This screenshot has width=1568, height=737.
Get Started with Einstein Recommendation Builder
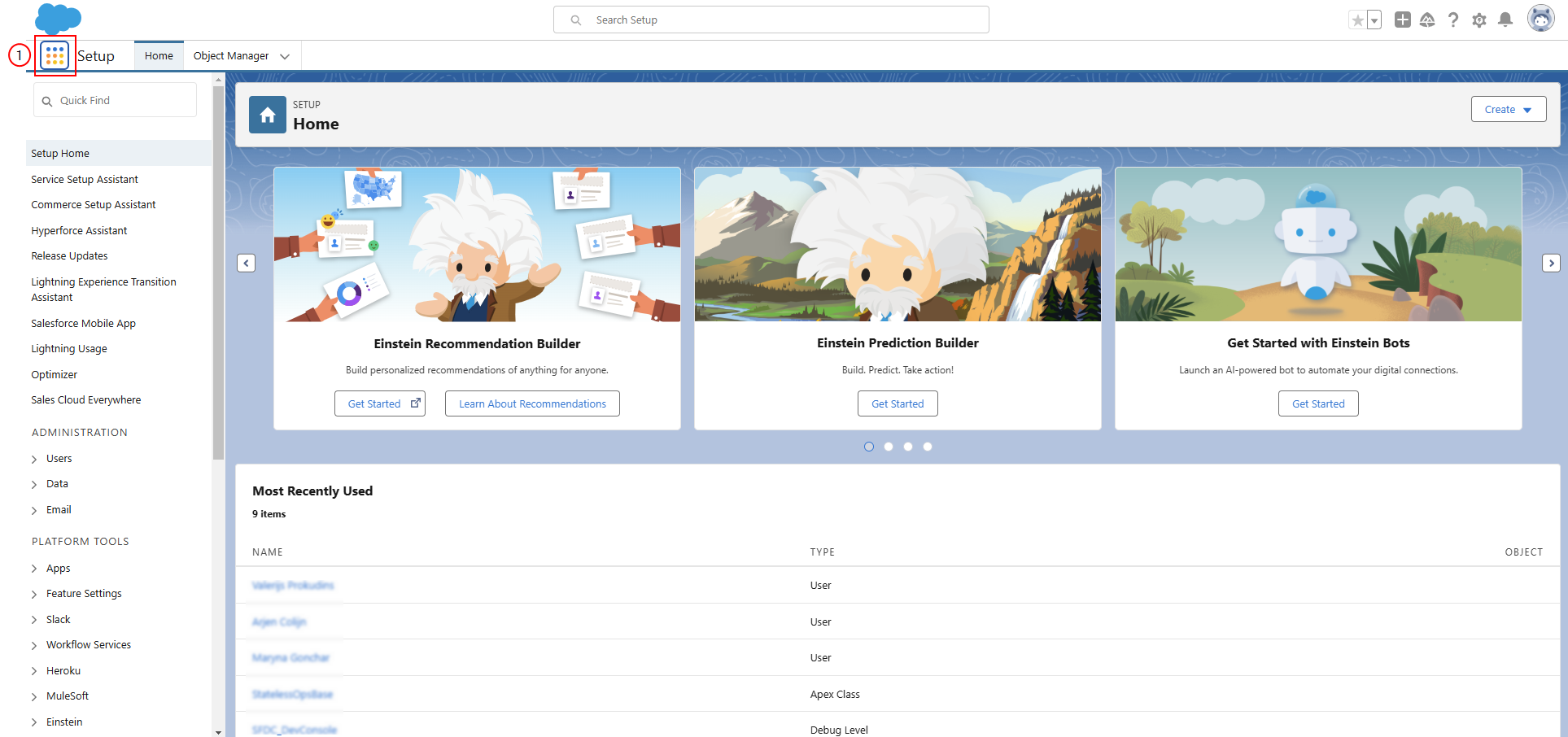coord(380,403)
